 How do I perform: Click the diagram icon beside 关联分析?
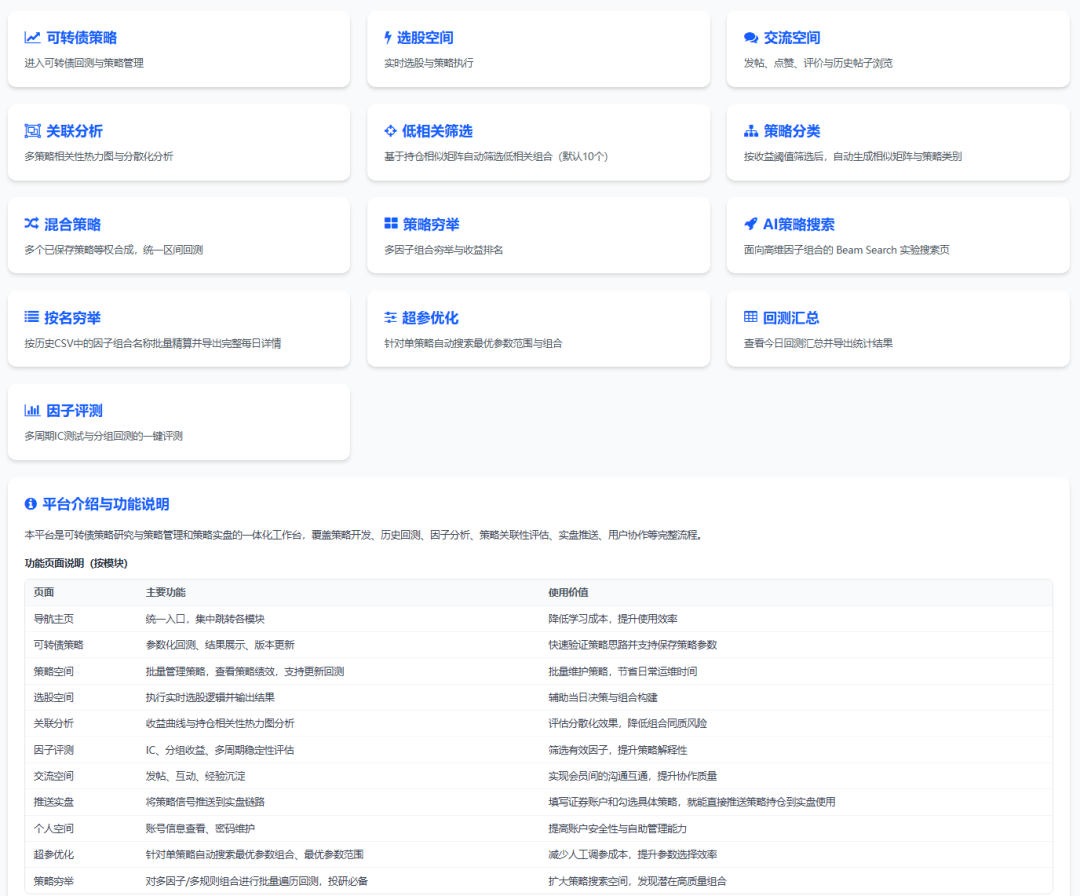(x=32, y=131)
